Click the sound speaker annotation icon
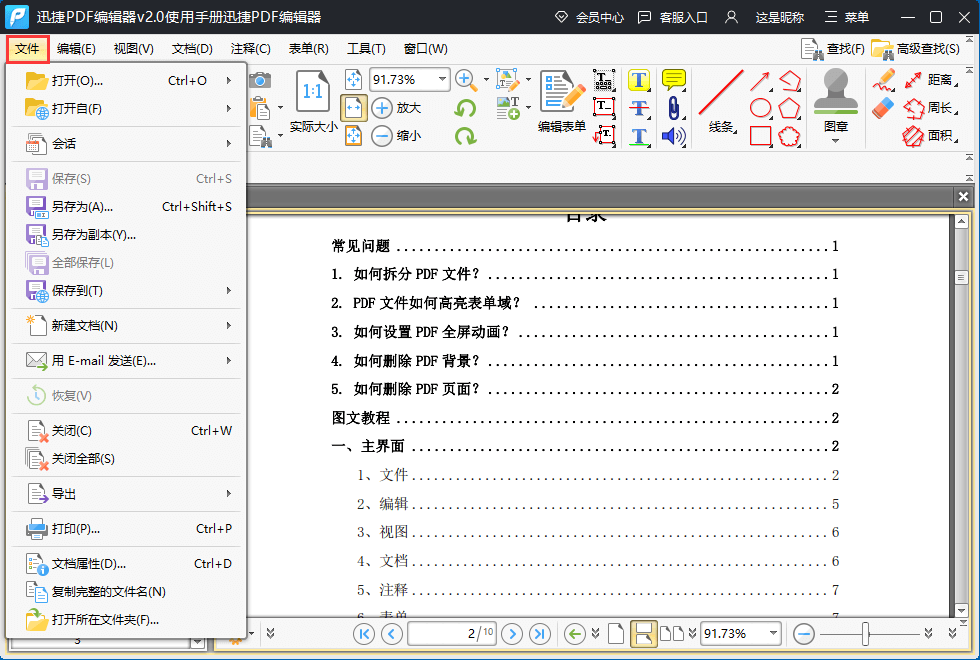 point(674,136)
